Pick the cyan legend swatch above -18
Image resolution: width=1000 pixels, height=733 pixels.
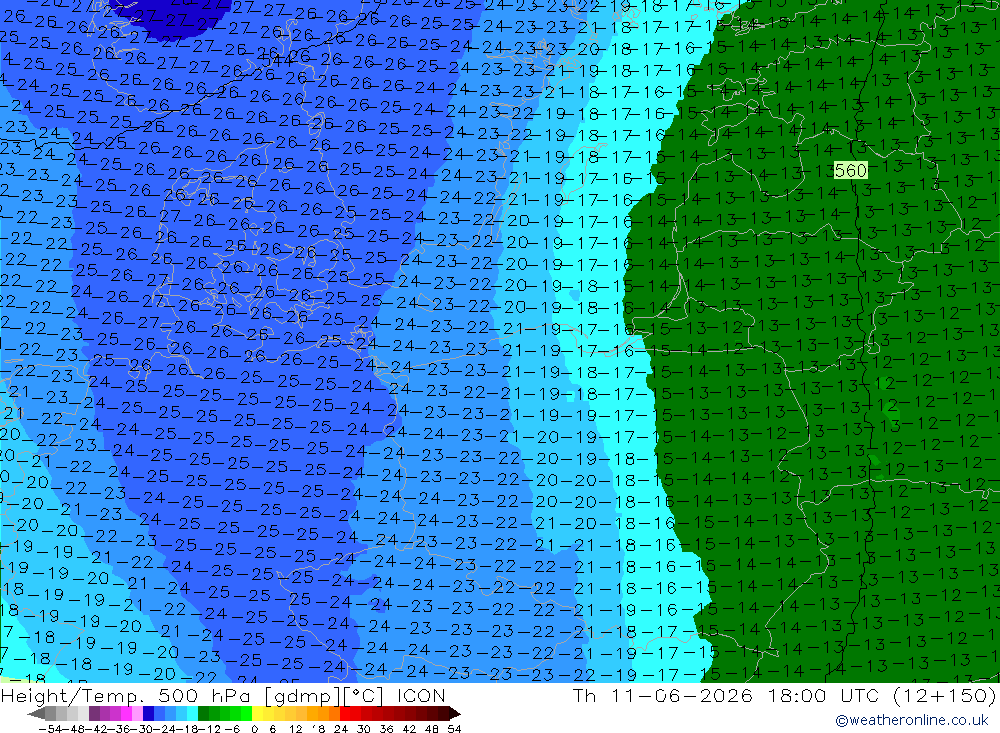pos(192,714)
